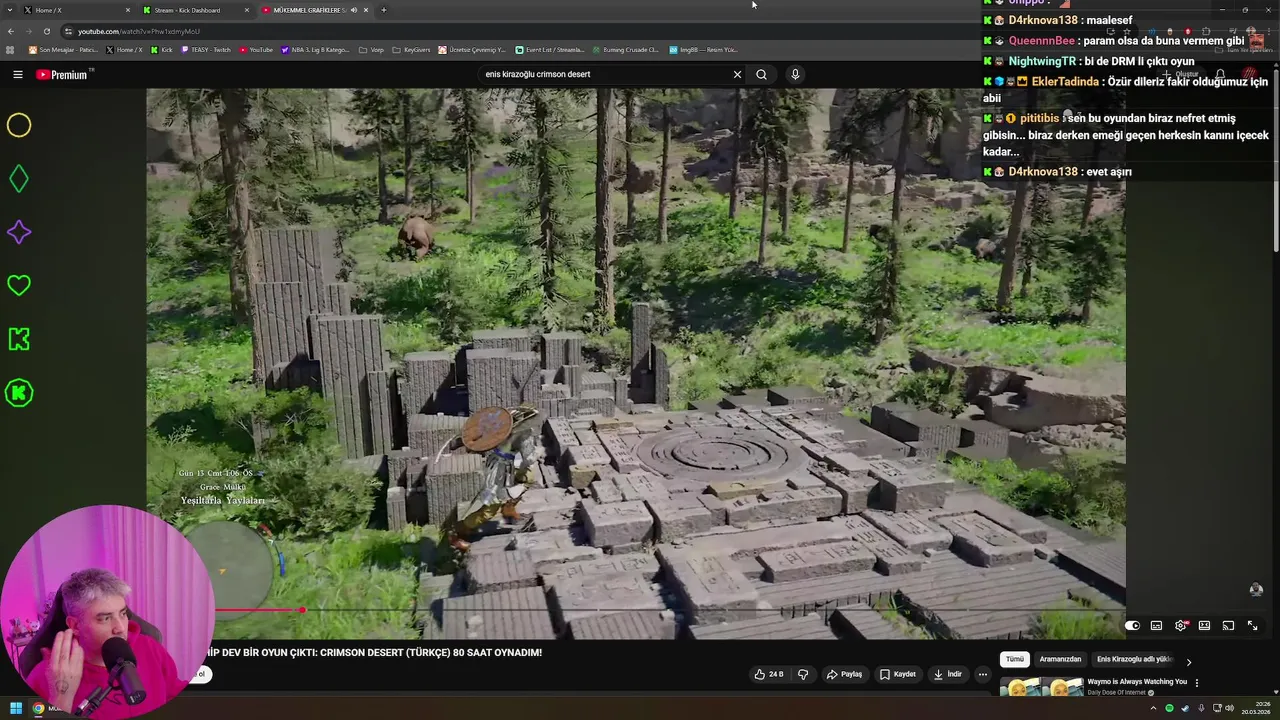Open the Home / X bookmark
Viewport: 1280px width, 720px height.
(124, 49)
